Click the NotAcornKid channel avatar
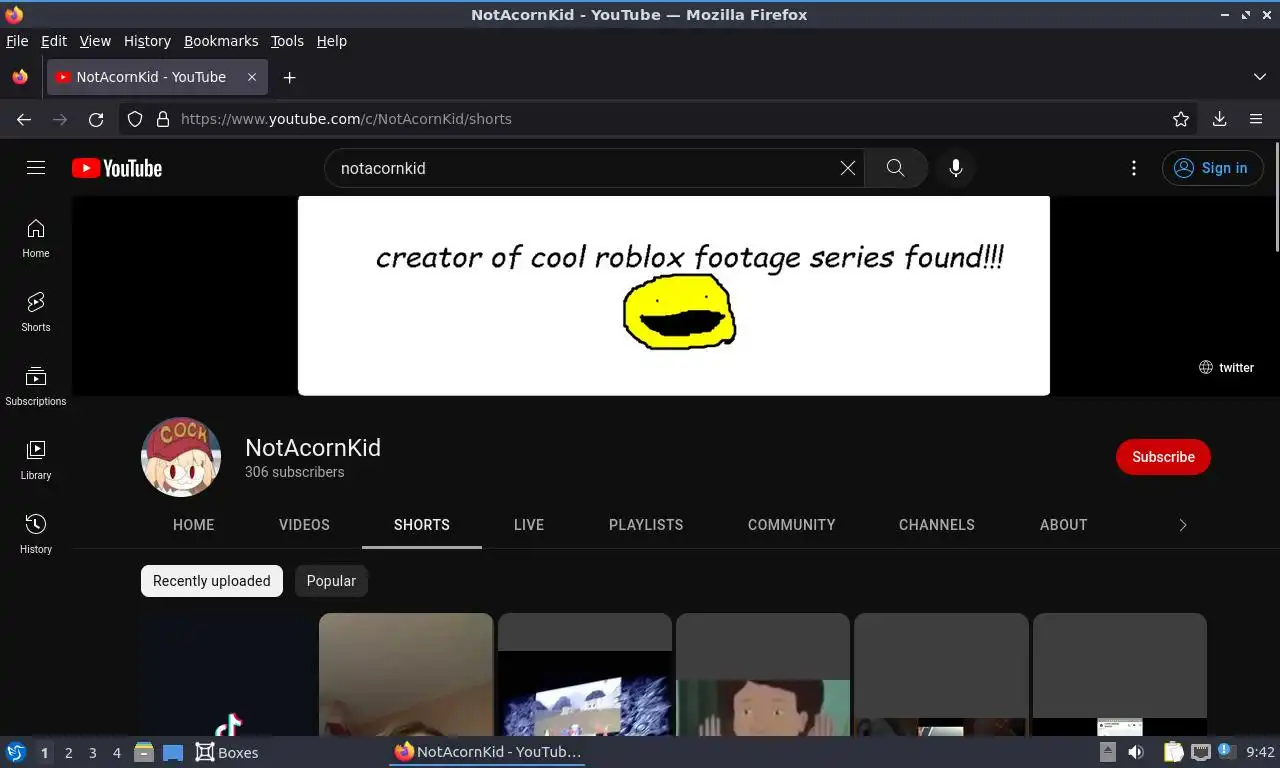 click(181, 457)
